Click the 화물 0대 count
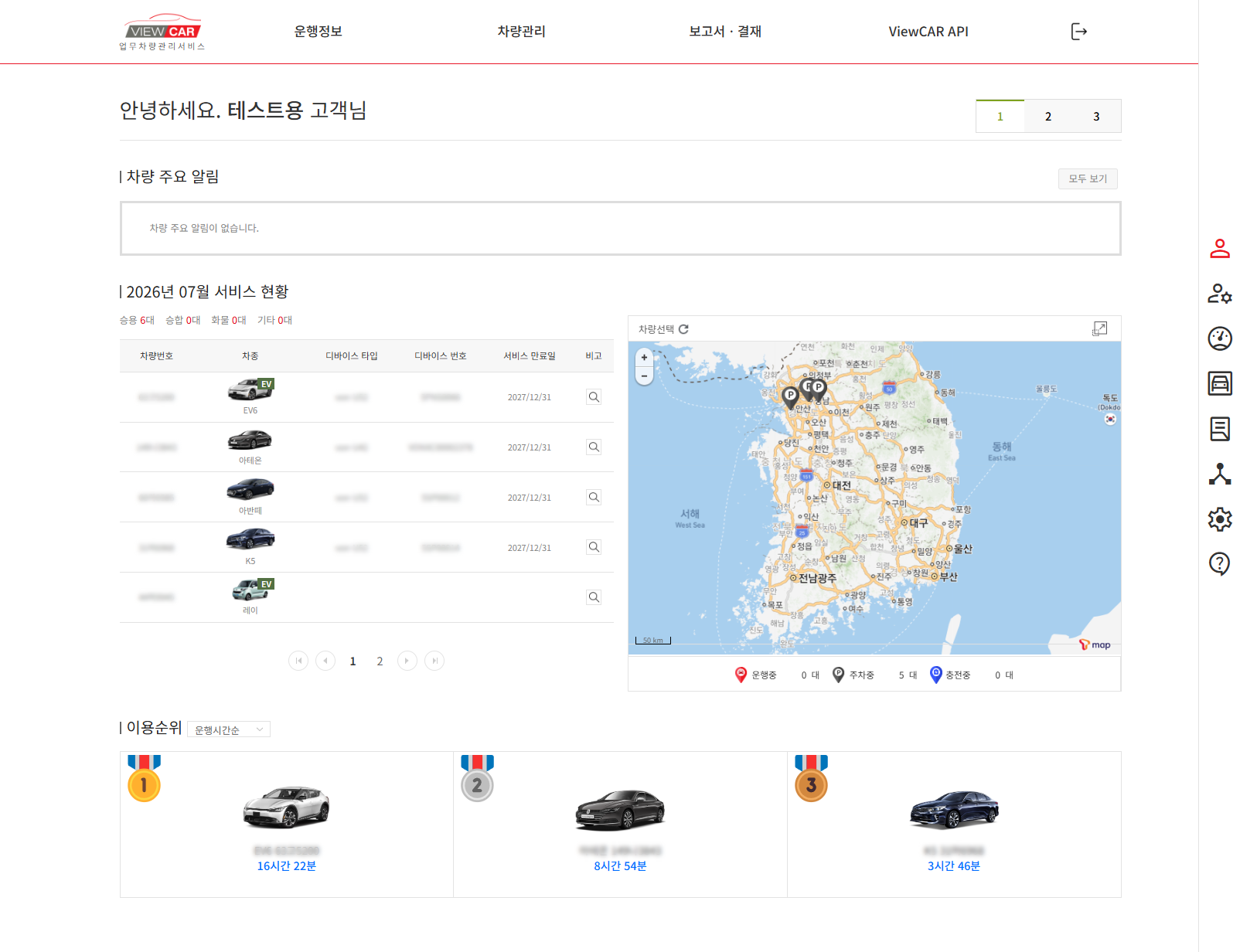 (x=229, y=320)
